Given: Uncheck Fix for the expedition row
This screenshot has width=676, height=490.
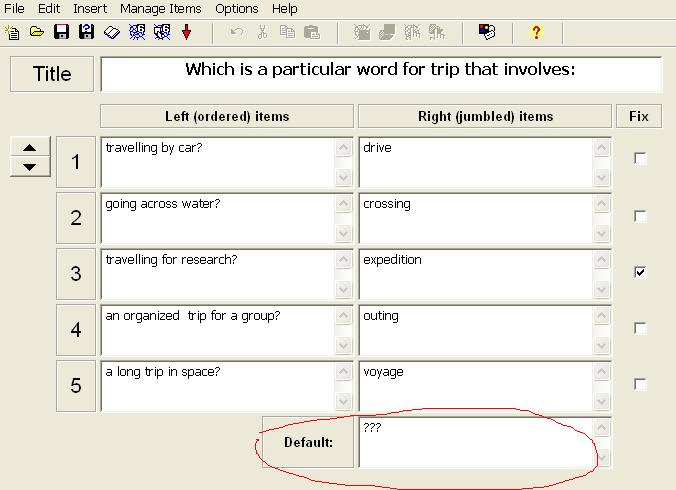Looking at the screenshot, I should pos(640,272).
